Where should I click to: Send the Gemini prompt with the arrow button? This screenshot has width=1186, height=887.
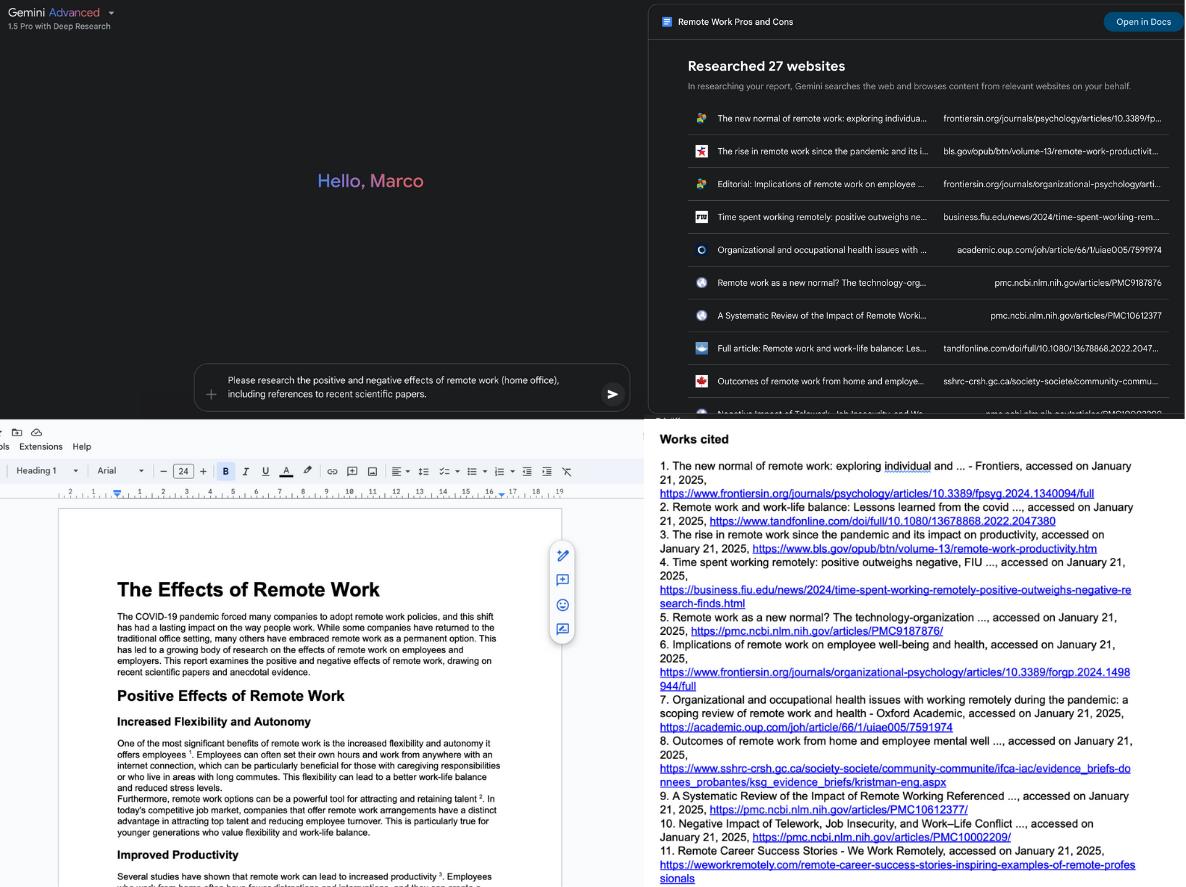(612, 394)
